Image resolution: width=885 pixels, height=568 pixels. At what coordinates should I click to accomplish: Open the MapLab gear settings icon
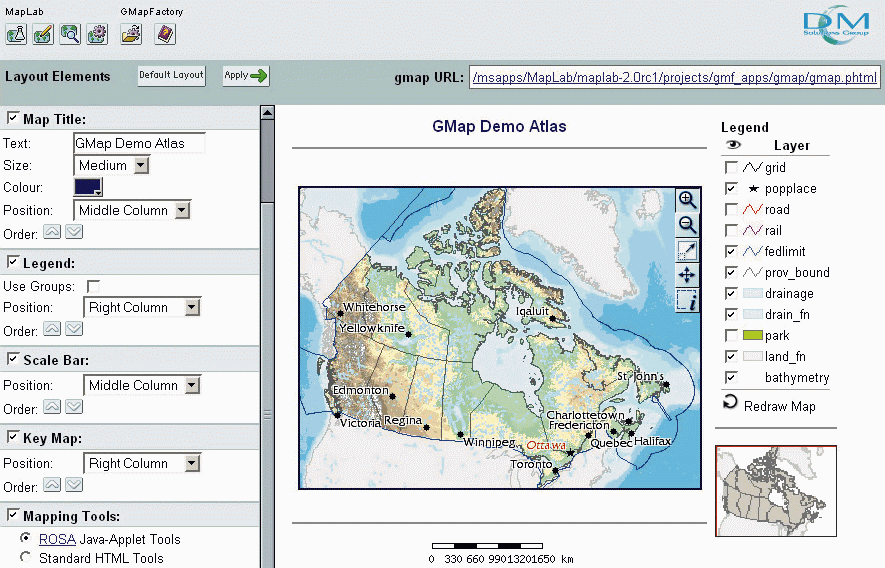(x=97, y=34)
